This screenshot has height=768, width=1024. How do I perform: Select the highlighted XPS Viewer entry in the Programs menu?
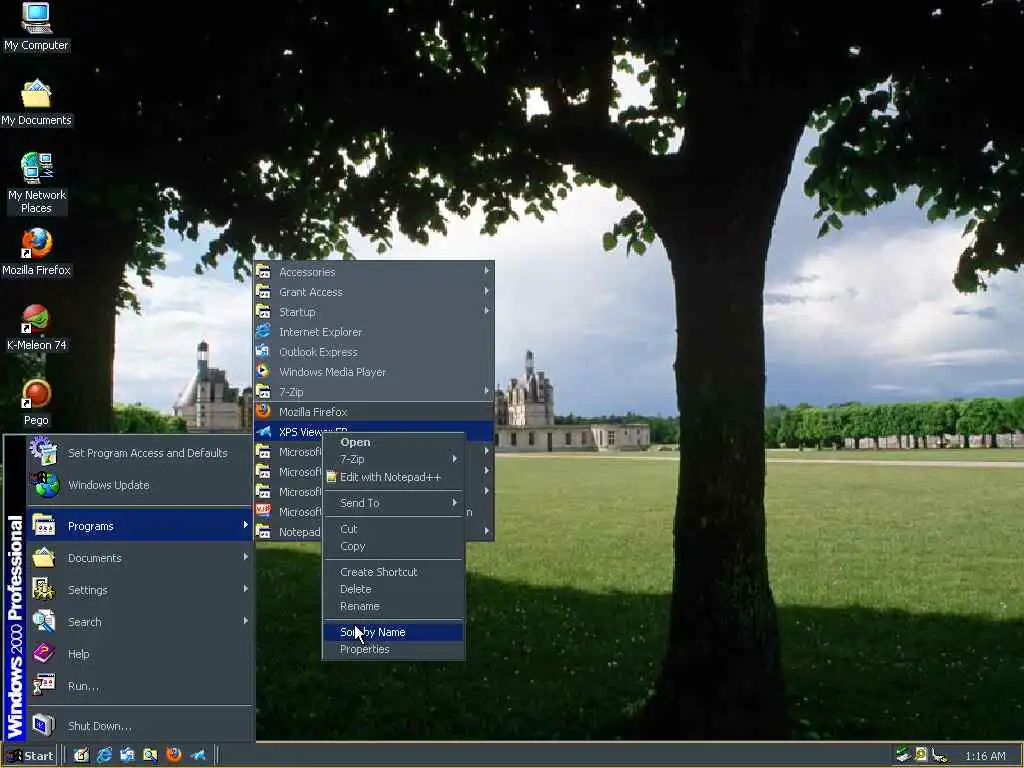tap(374, 432)
